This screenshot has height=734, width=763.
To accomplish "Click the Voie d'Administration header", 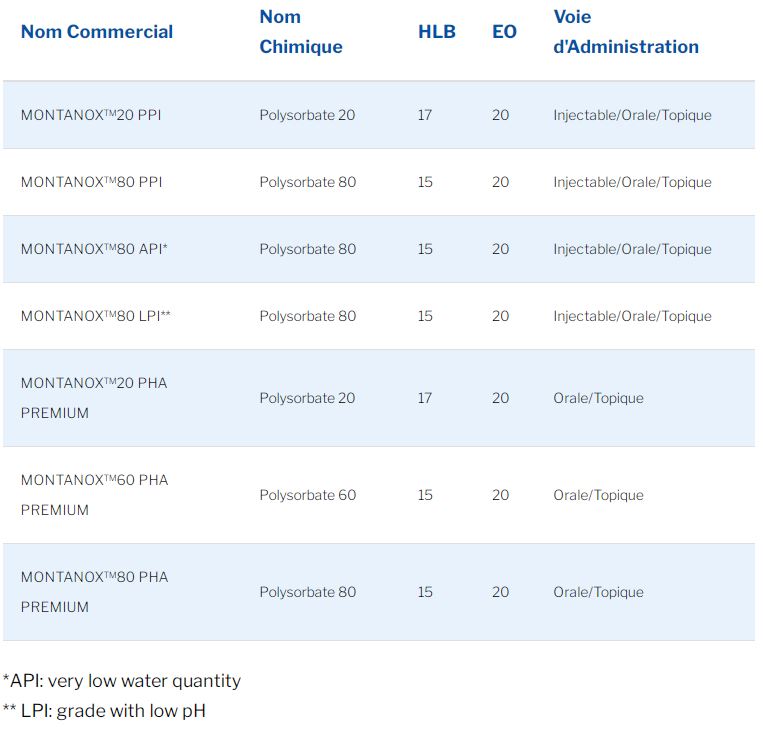I will (x=625, y=32).
